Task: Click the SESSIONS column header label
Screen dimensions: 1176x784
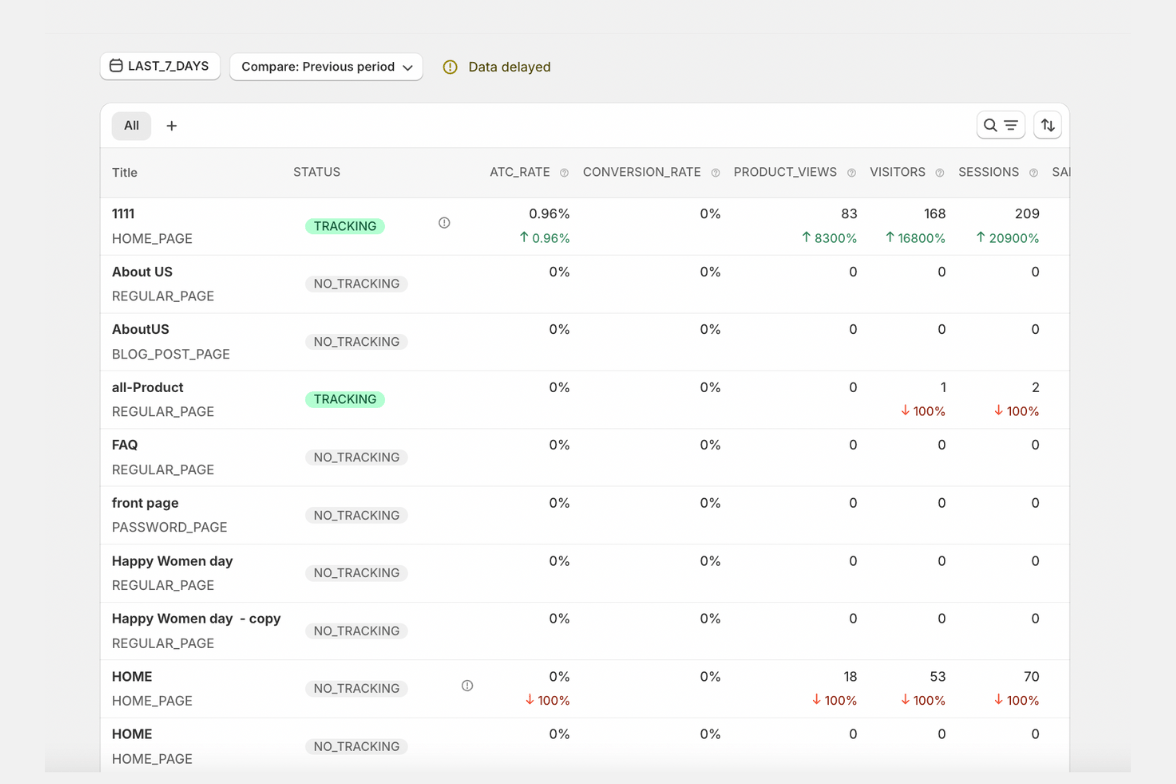Action: 988,172
